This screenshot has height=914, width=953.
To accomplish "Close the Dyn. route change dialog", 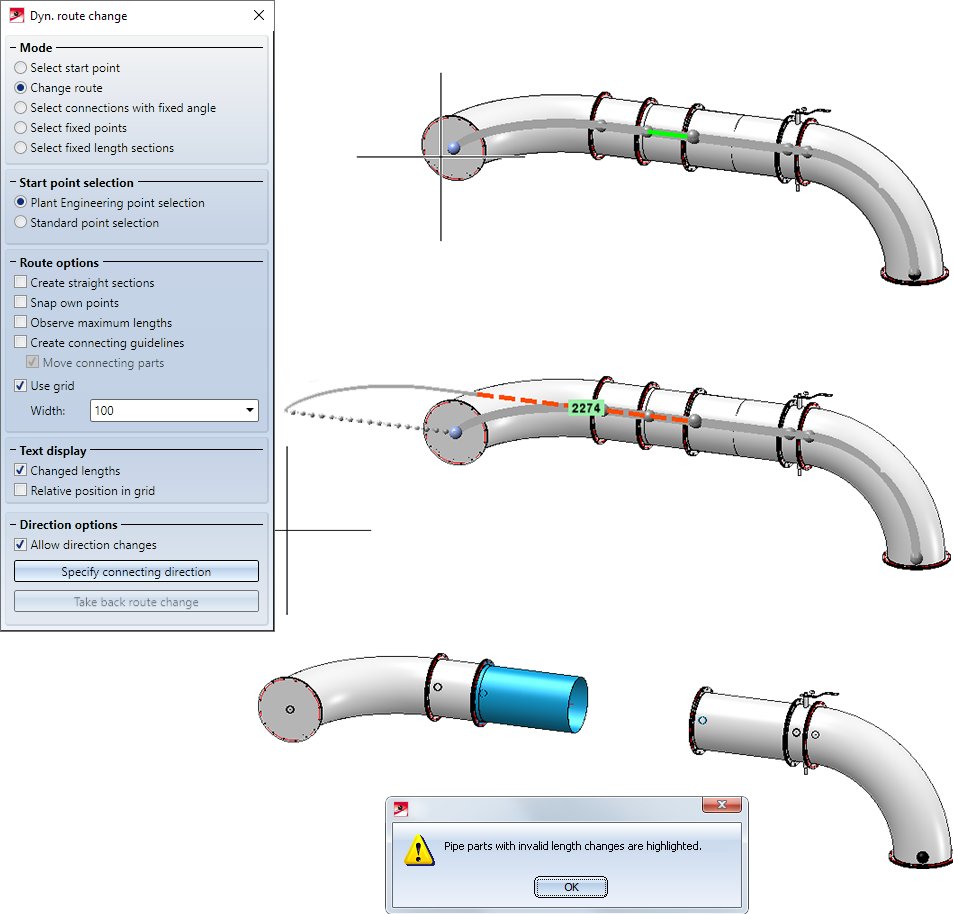I will point(259,15).
